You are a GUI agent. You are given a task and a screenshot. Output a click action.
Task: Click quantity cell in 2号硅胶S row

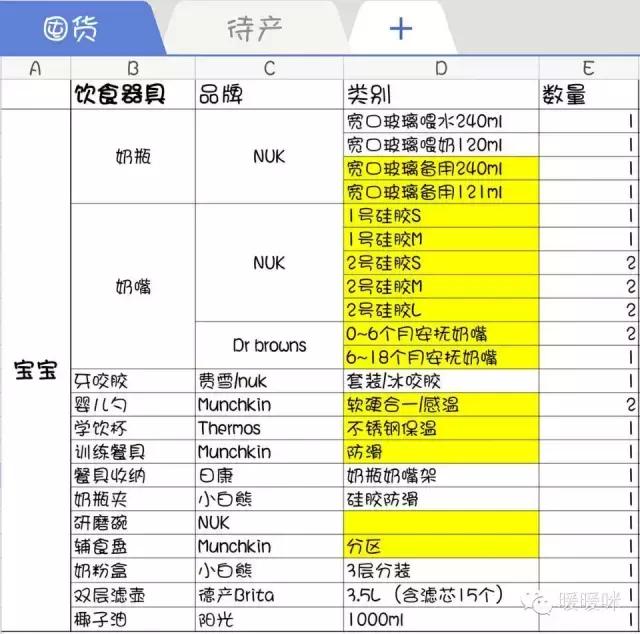589,263
